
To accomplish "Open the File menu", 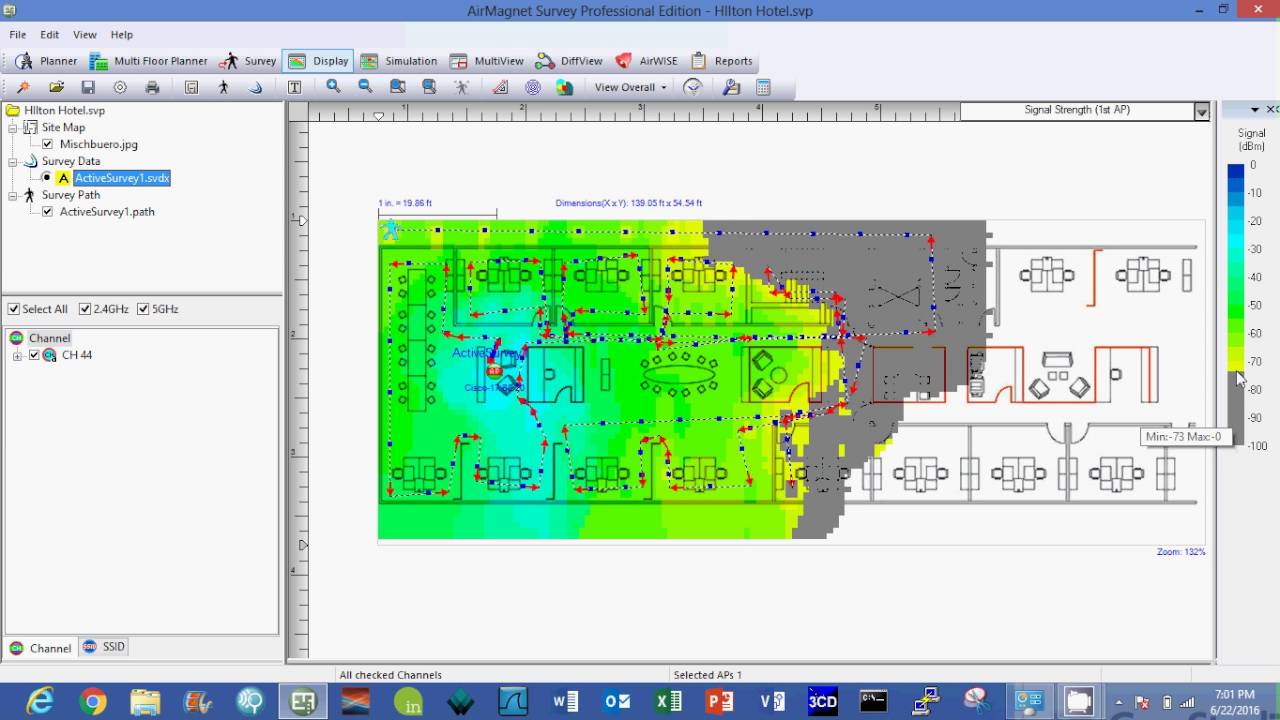I will coord(18,35).
